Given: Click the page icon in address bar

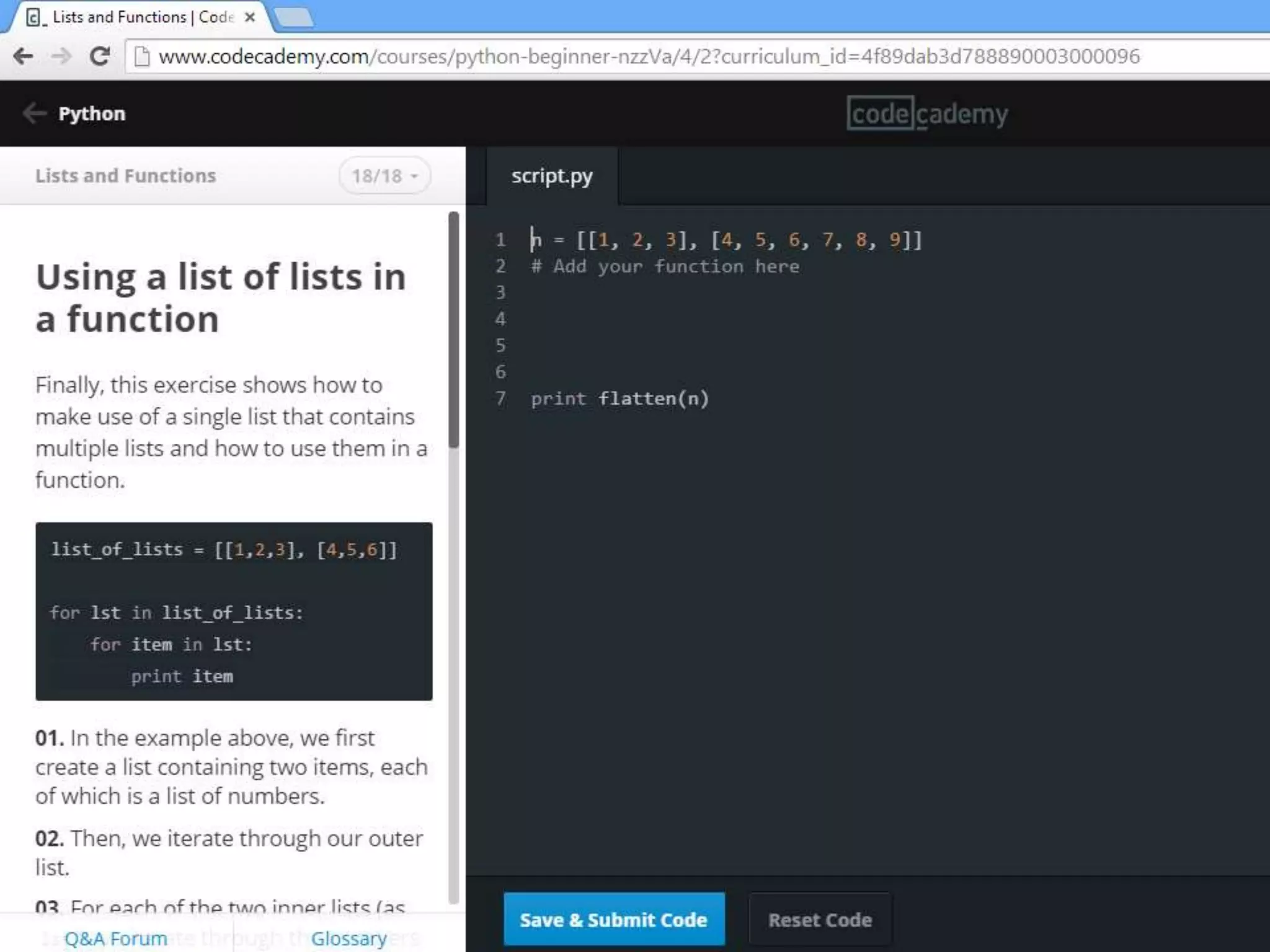Looking at the screenshot, I should (x=143, y=56).
